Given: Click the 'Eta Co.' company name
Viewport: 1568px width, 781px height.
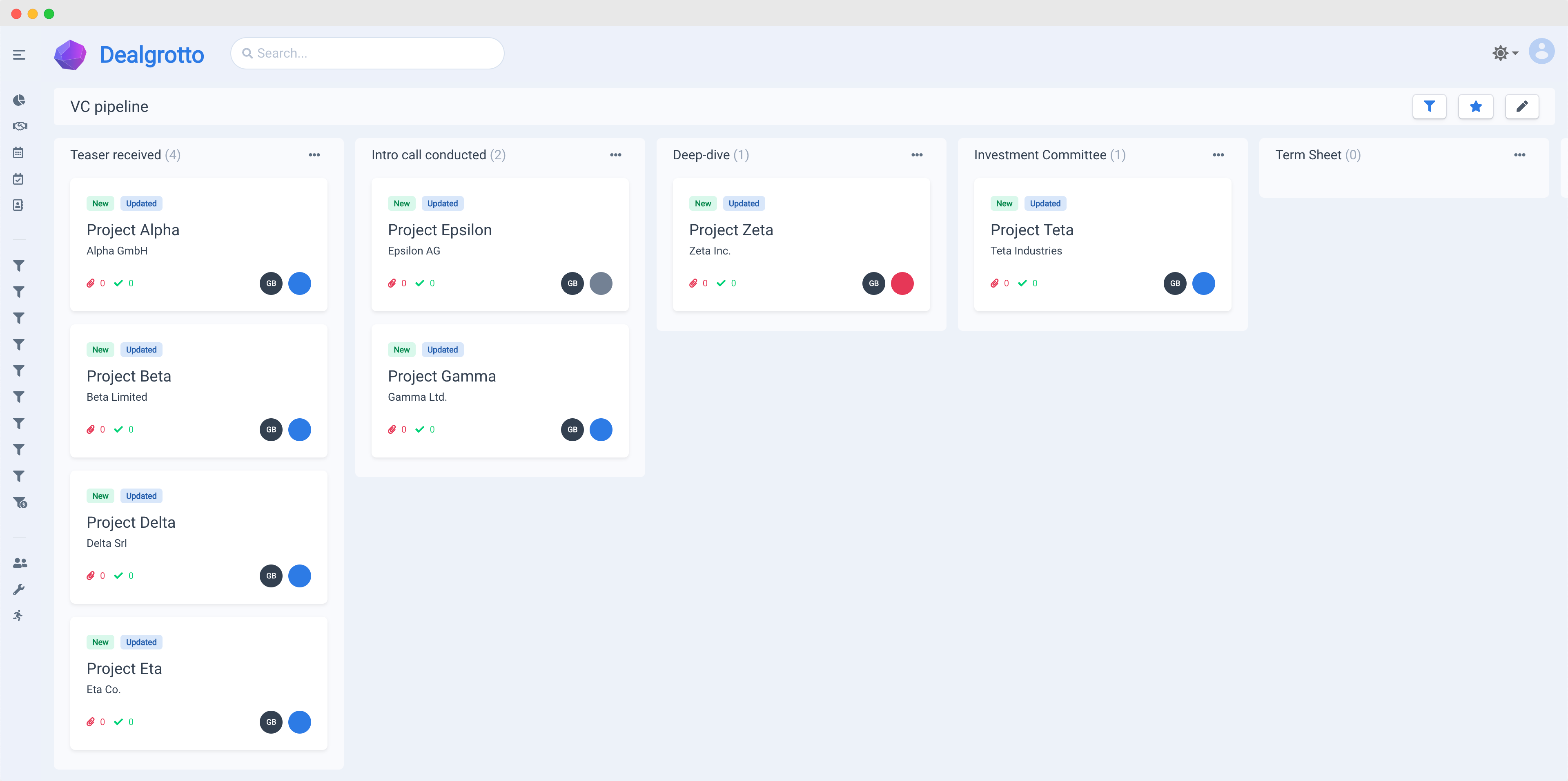Looking at the screenshot, I should click(103, 689).
